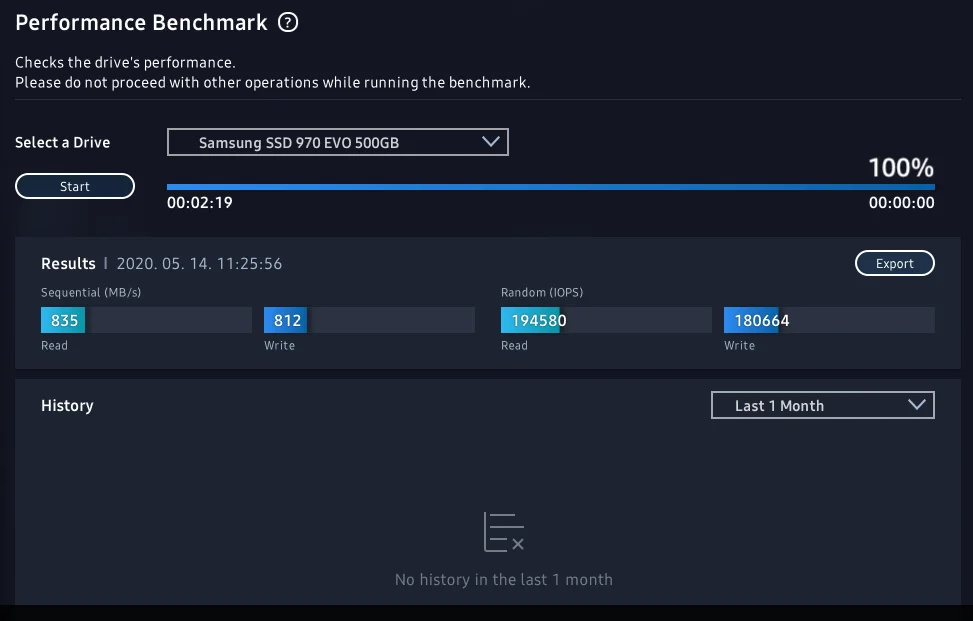
Task: Click the remaining time 00:00:00
Action: click(901, 203)
